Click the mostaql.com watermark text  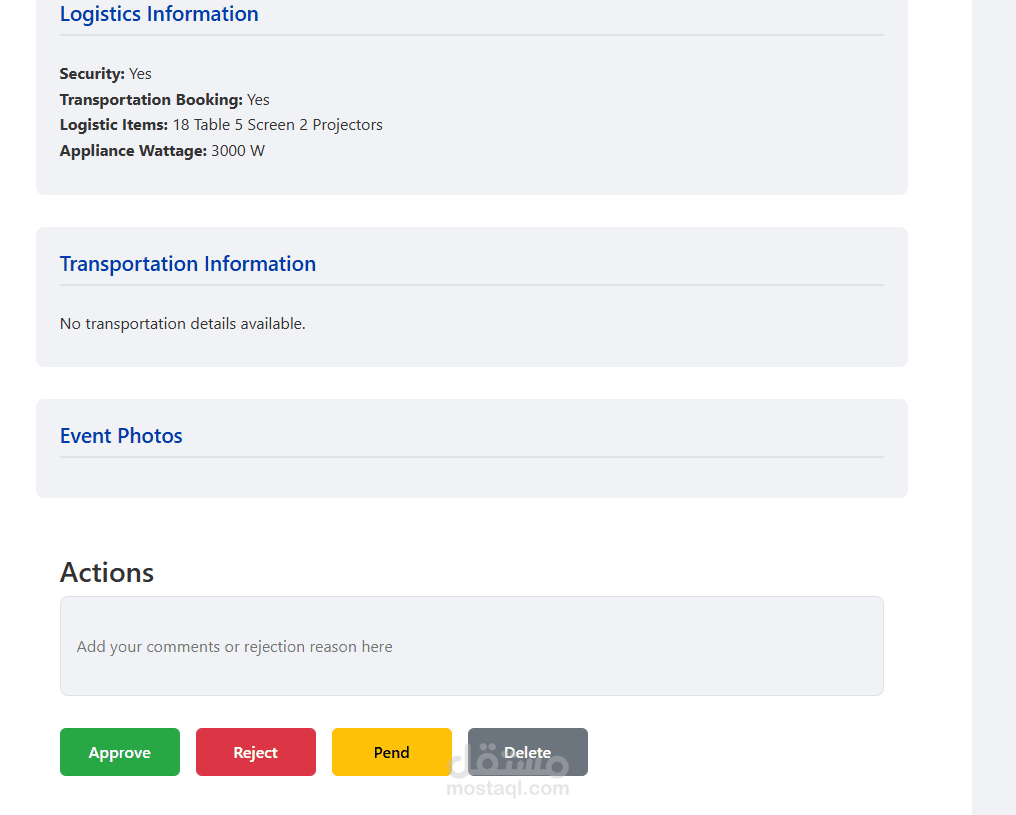tap(508, 788)
